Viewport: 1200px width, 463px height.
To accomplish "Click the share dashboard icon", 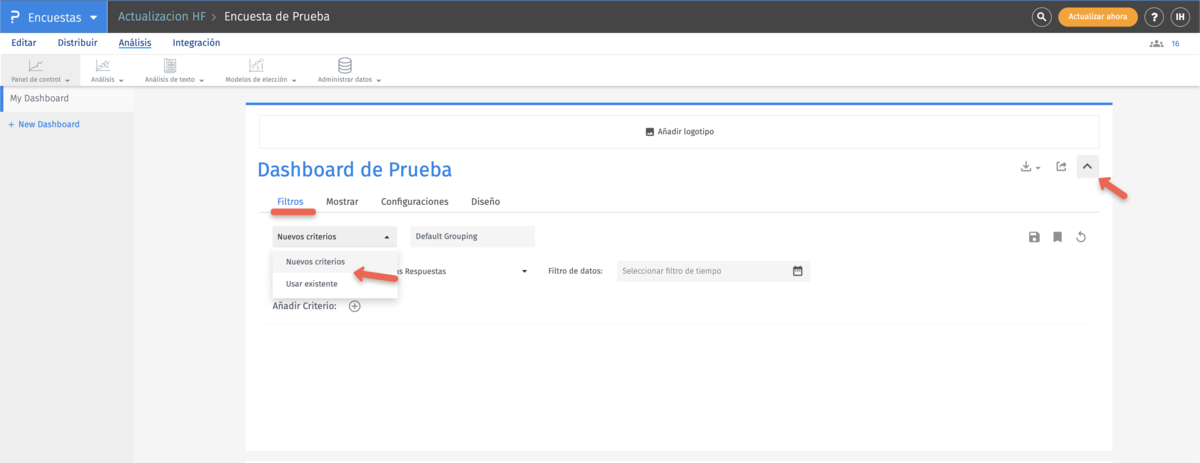I will 1061,167.
